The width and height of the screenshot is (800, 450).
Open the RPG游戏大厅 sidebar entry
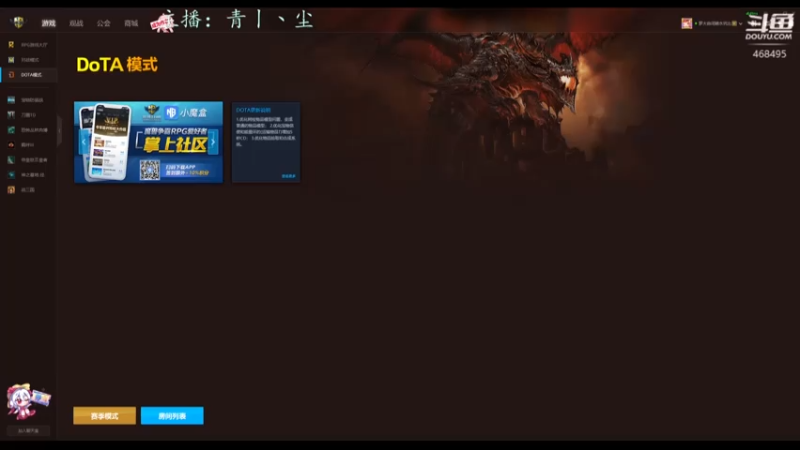(x=29, y=45)
